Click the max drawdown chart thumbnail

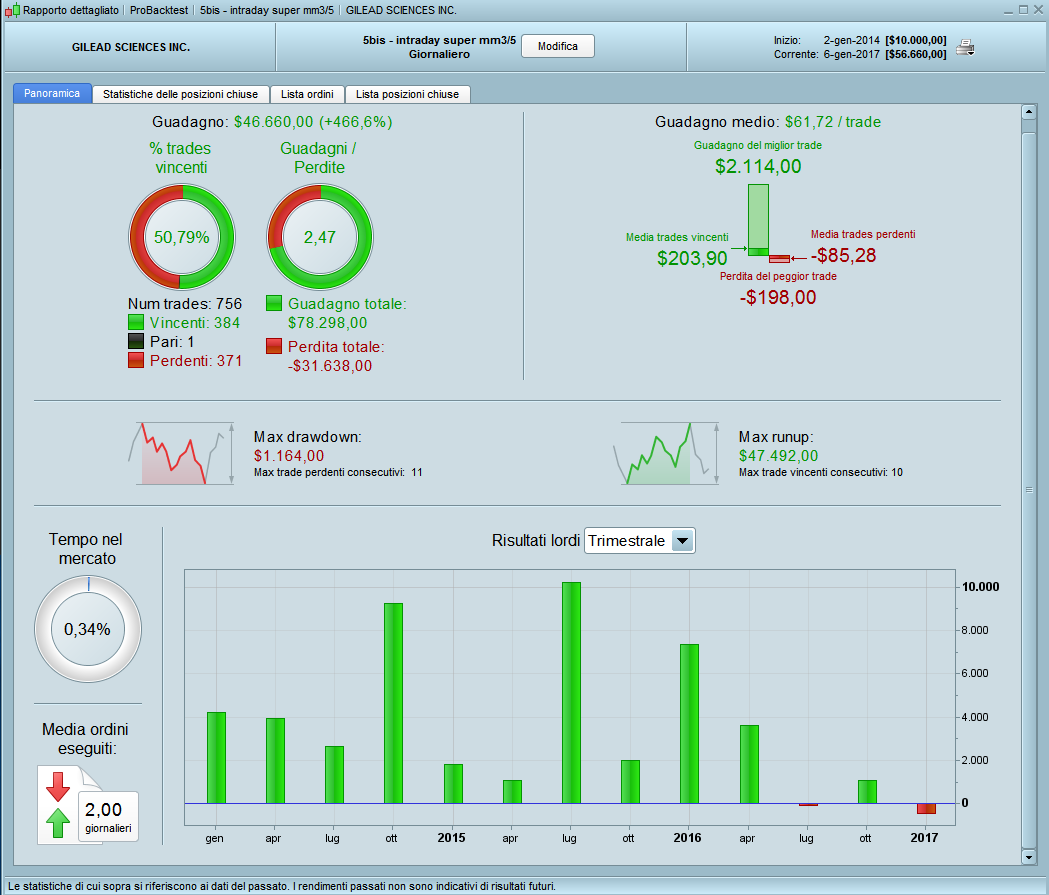[181, 453]
